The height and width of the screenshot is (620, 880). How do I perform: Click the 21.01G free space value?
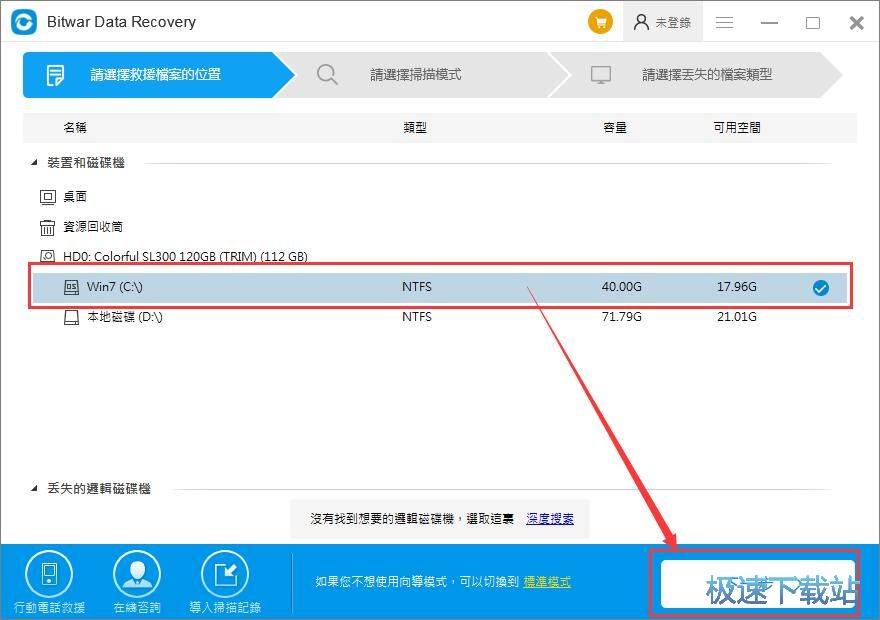(736, 316)
